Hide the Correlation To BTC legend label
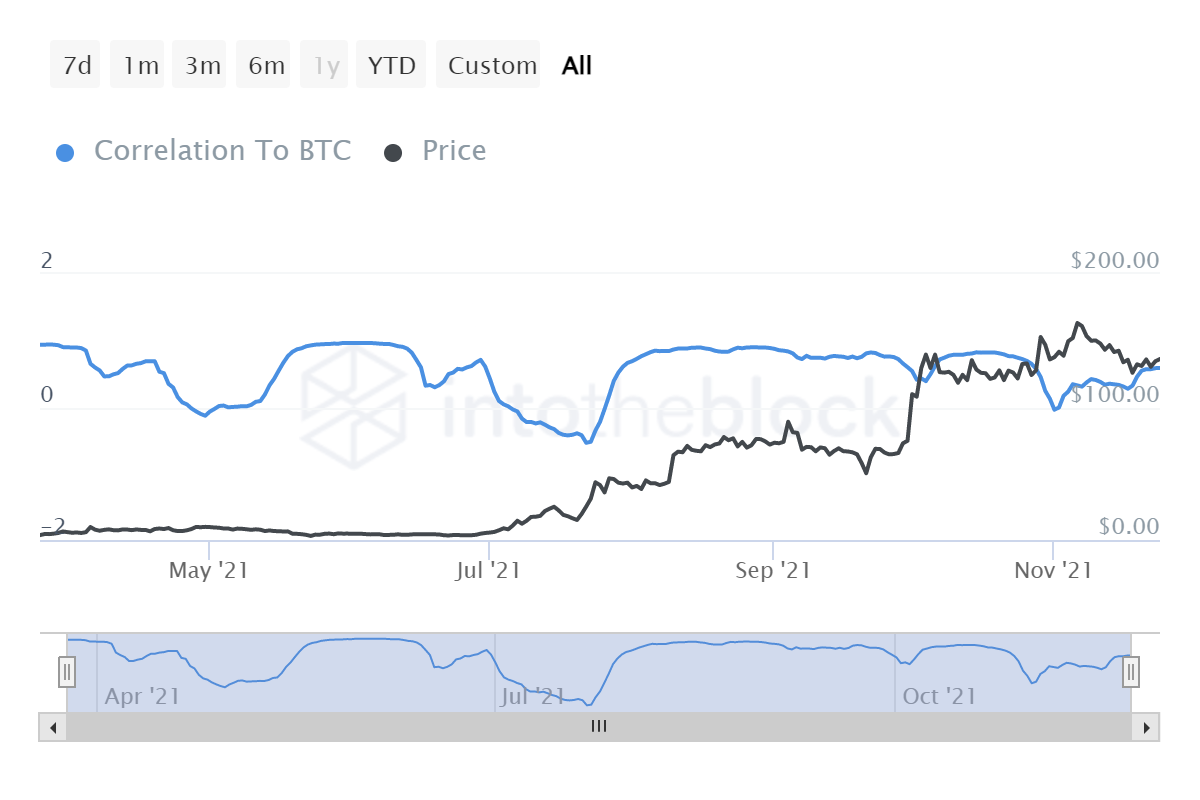The width and height of the screenshot is (1200, 800). click(222, 151)
